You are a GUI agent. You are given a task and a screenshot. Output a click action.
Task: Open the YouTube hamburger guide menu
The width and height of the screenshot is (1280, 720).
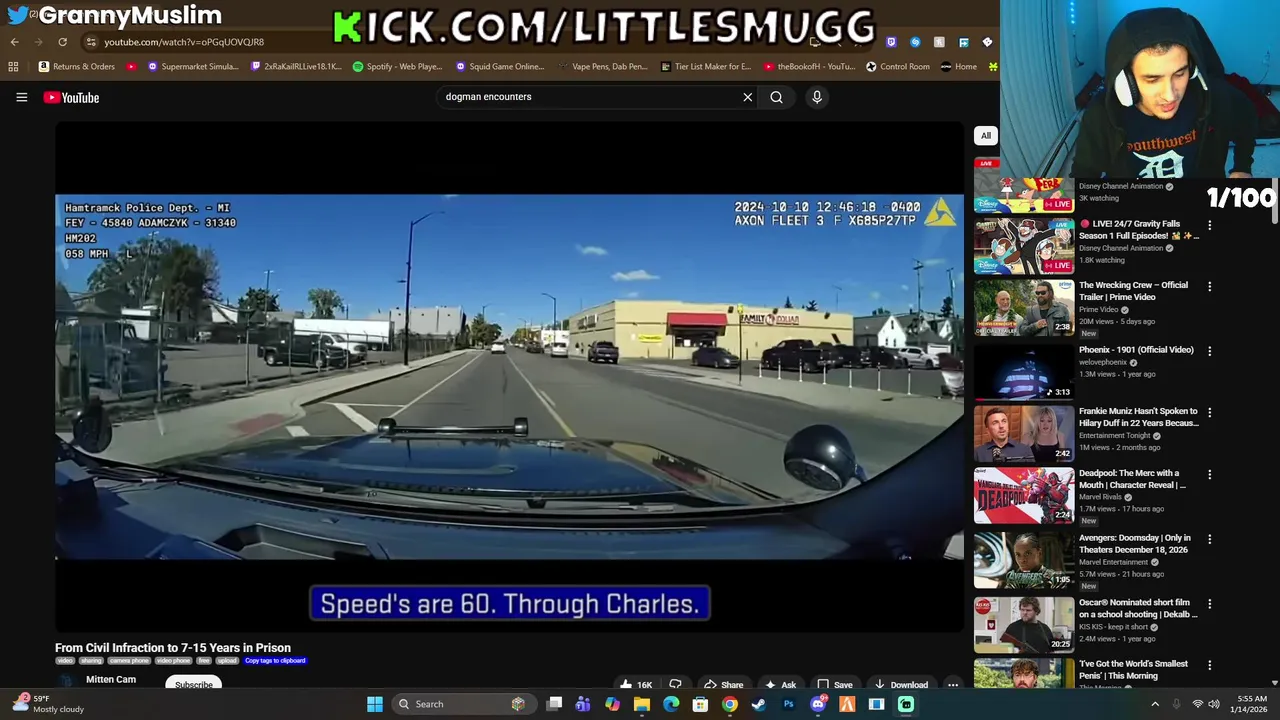tap(21, 97)
